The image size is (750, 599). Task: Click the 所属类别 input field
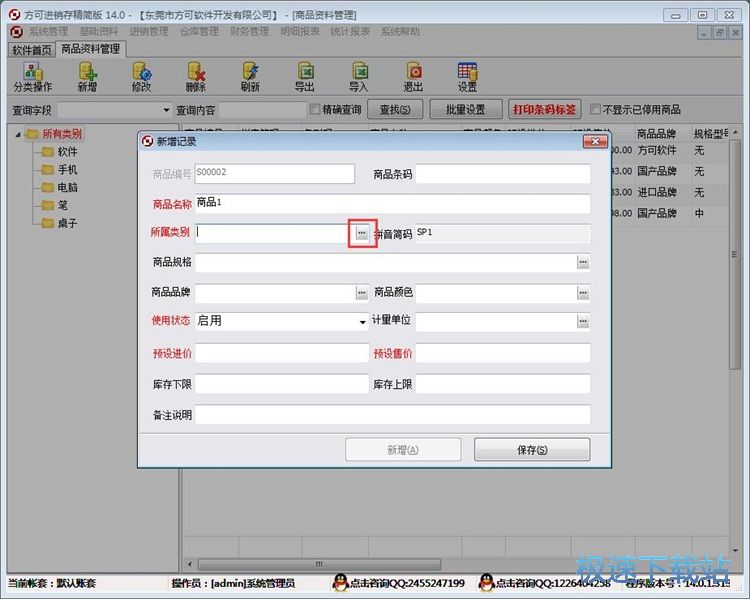(275, 233)
